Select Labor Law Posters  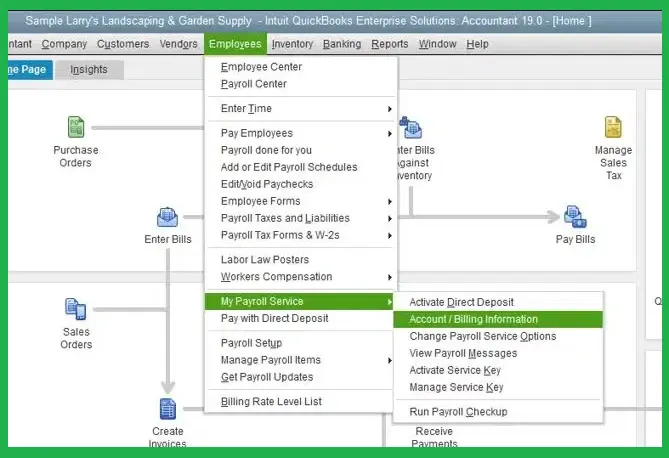301,260
